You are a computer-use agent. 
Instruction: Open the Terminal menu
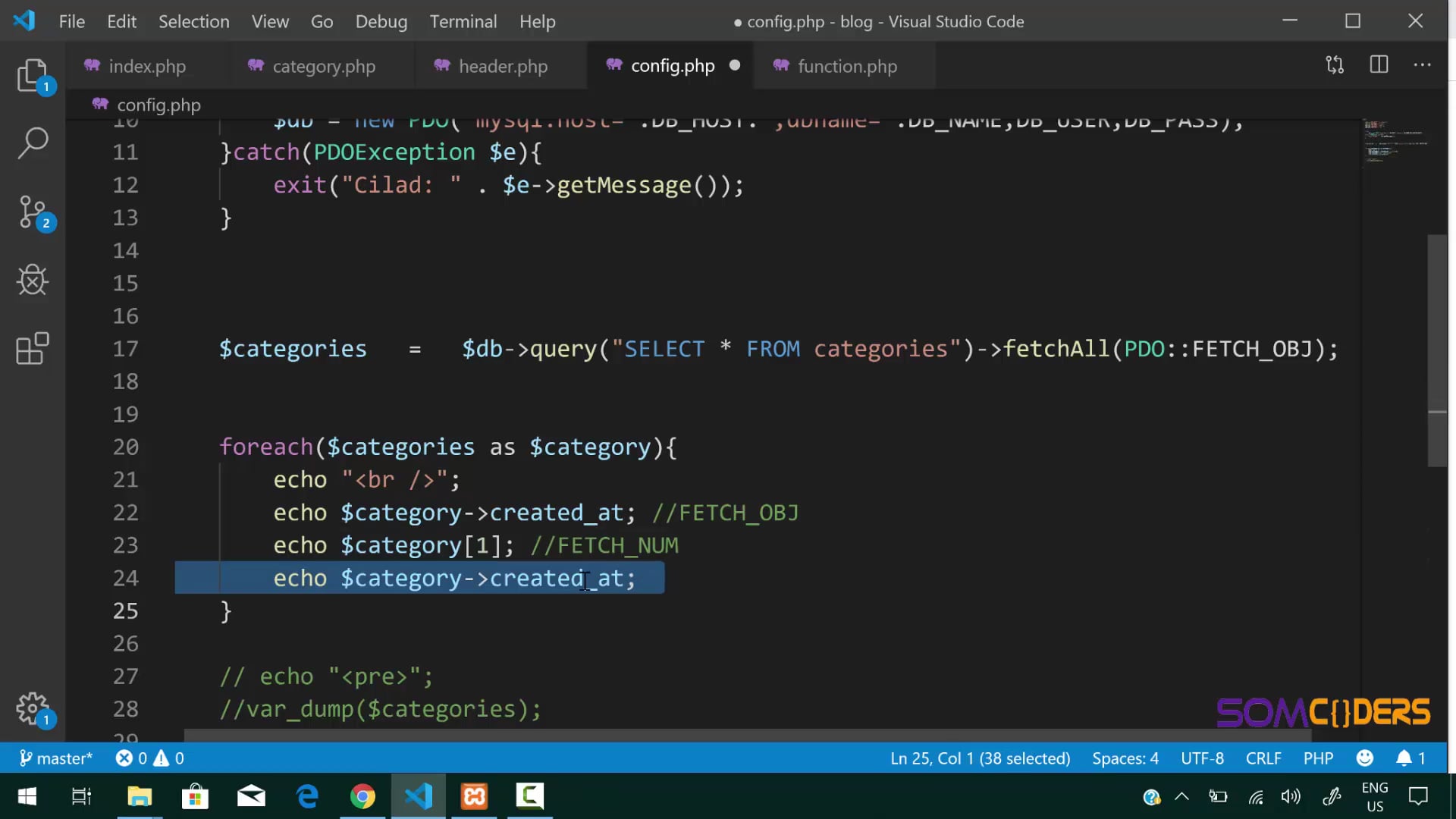click(463, 21)
